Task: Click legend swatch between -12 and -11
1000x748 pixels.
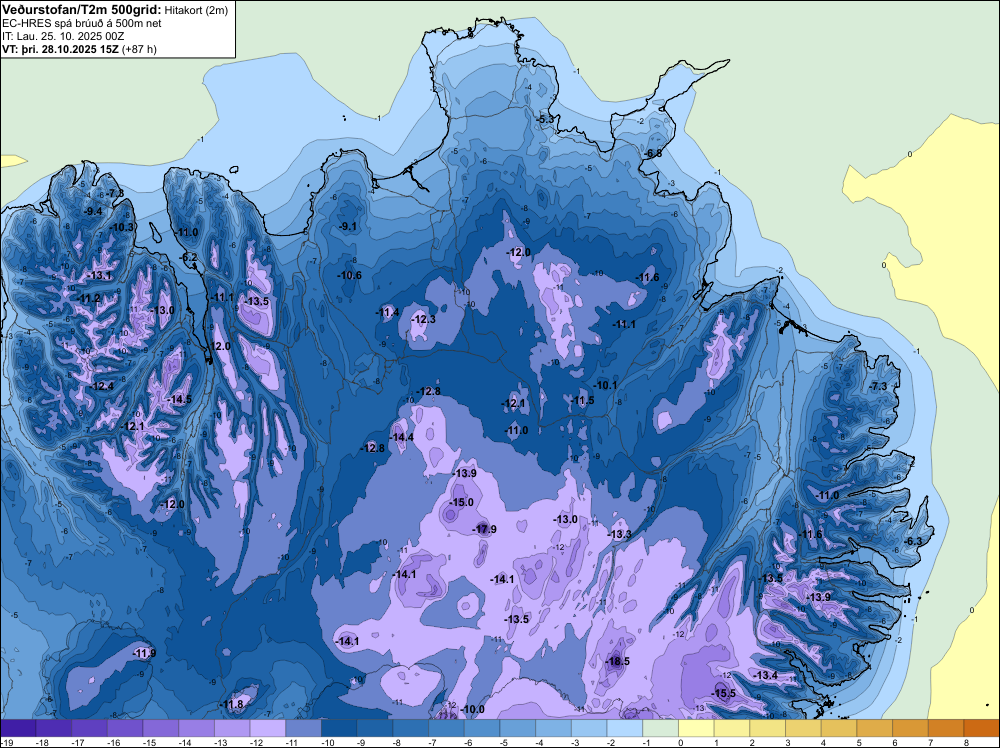Action: pyautogui.click(x=268, y=728)
